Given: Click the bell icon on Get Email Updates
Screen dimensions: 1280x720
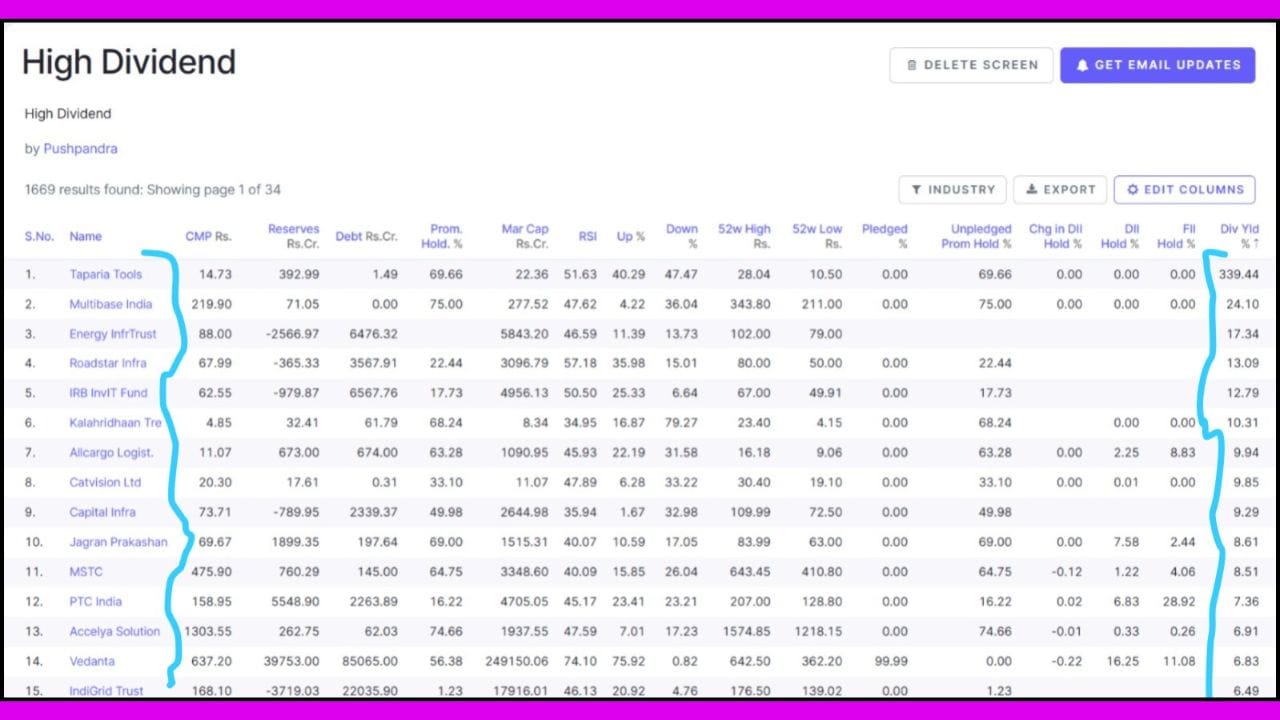Looking at the screenshot, I should point(1082,64).
